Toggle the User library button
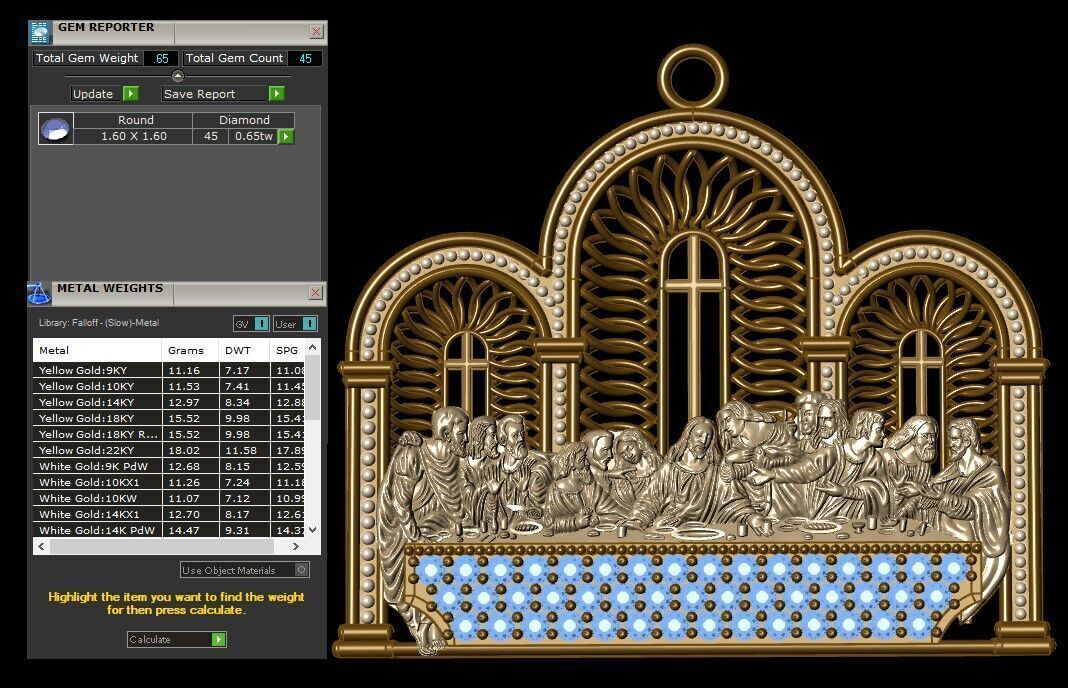Screen dimensions: 1068x688 click(x=296, y=324)
